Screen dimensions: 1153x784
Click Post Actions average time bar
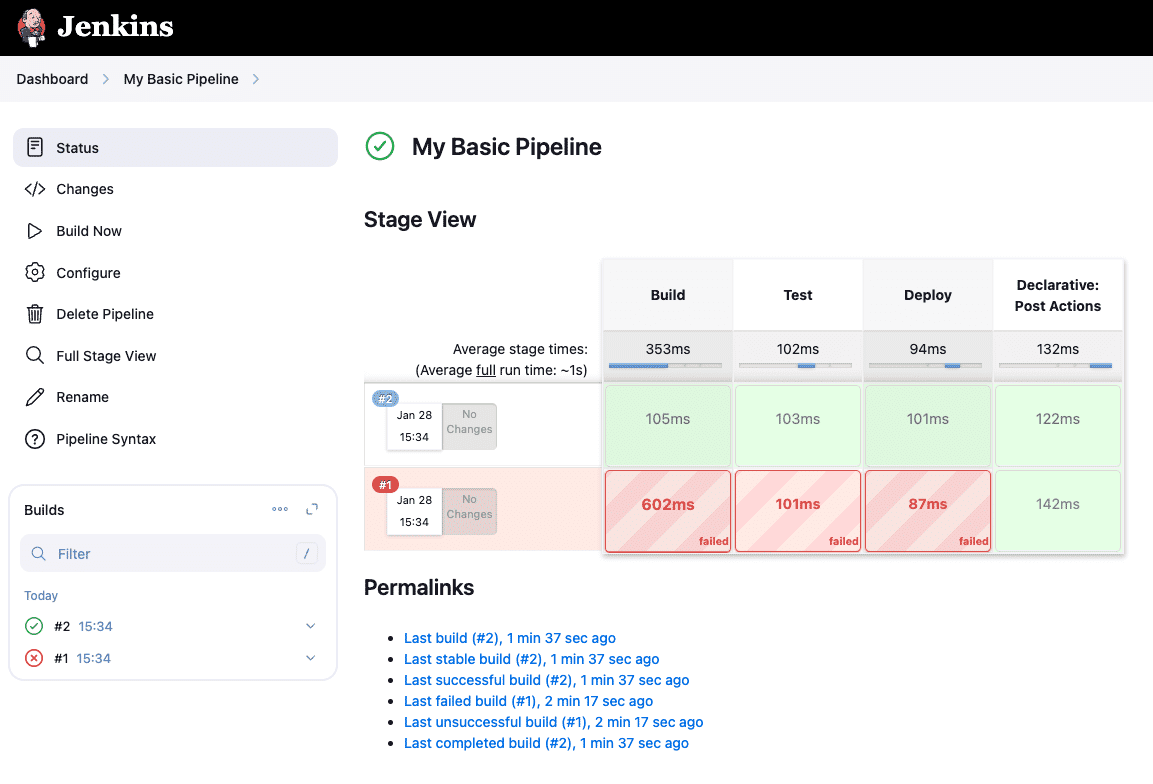pyautogui.click(x=1055, y=365)
